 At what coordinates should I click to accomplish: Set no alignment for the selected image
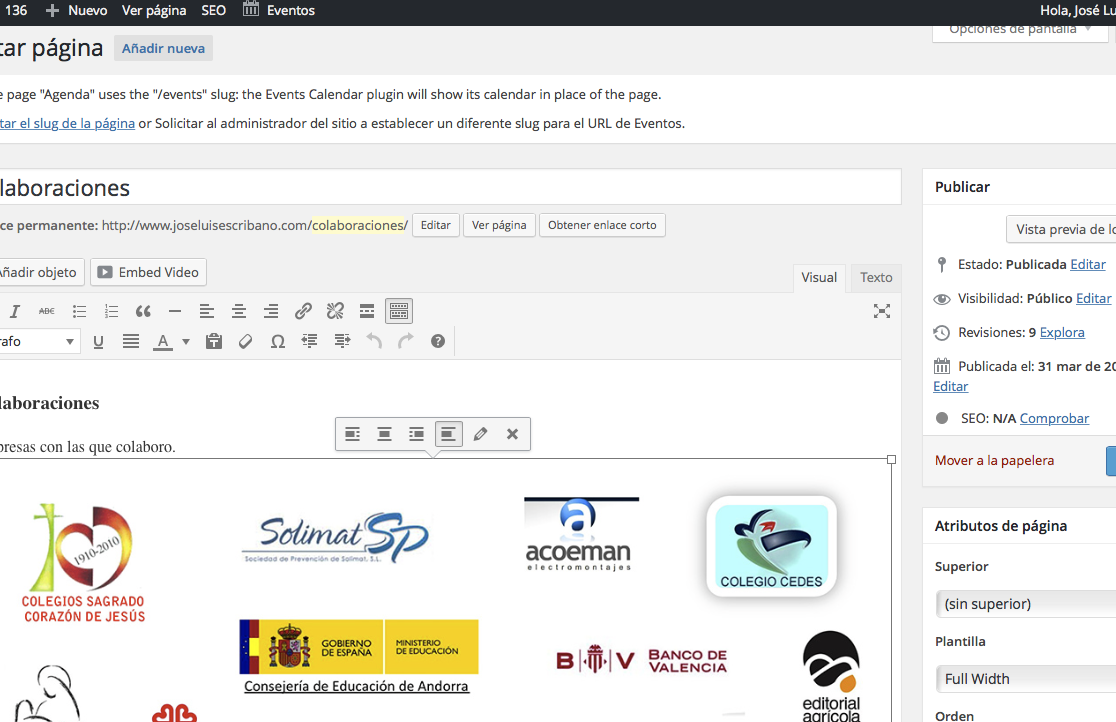point(448,434)
